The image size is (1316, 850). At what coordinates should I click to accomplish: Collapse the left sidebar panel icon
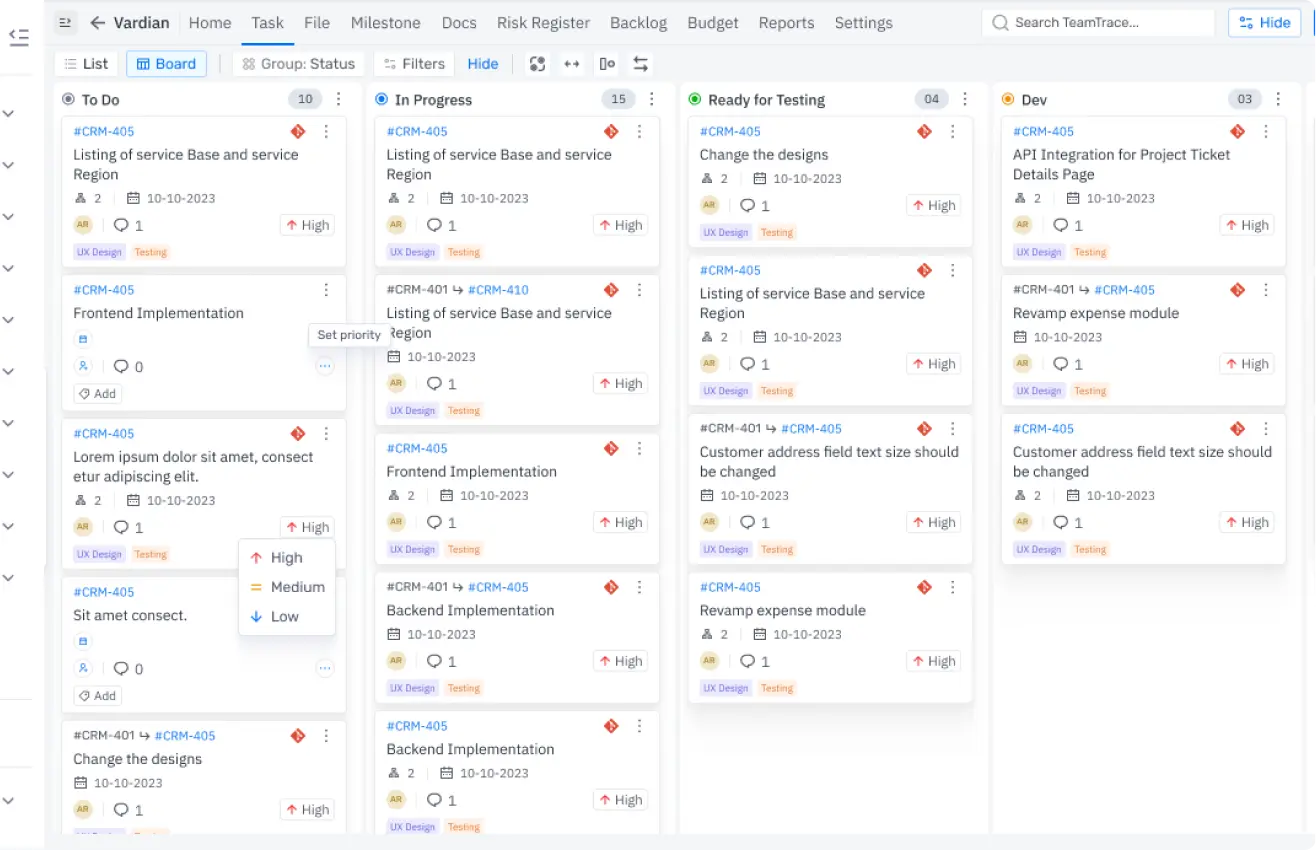(18, 37)
